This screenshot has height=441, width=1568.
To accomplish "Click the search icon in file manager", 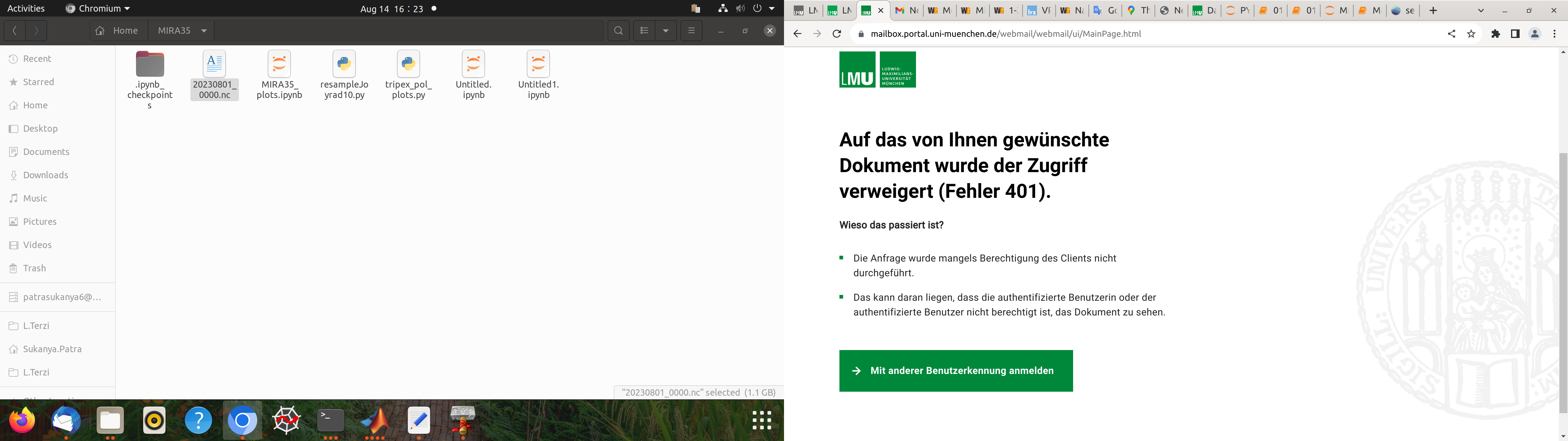I will 618,30.
